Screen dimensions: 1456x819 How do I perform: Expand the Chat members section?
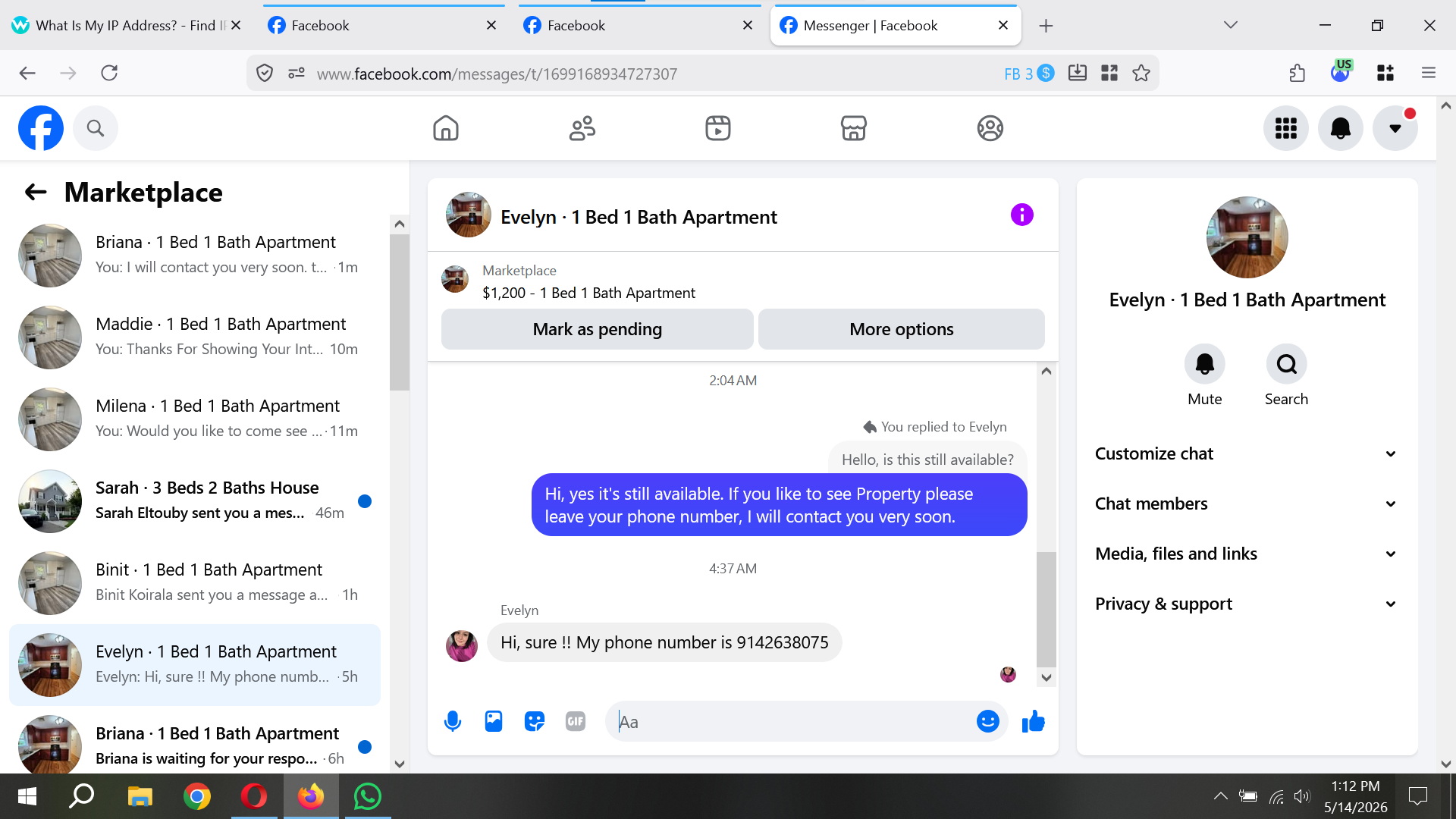(x=1247, y=504)
